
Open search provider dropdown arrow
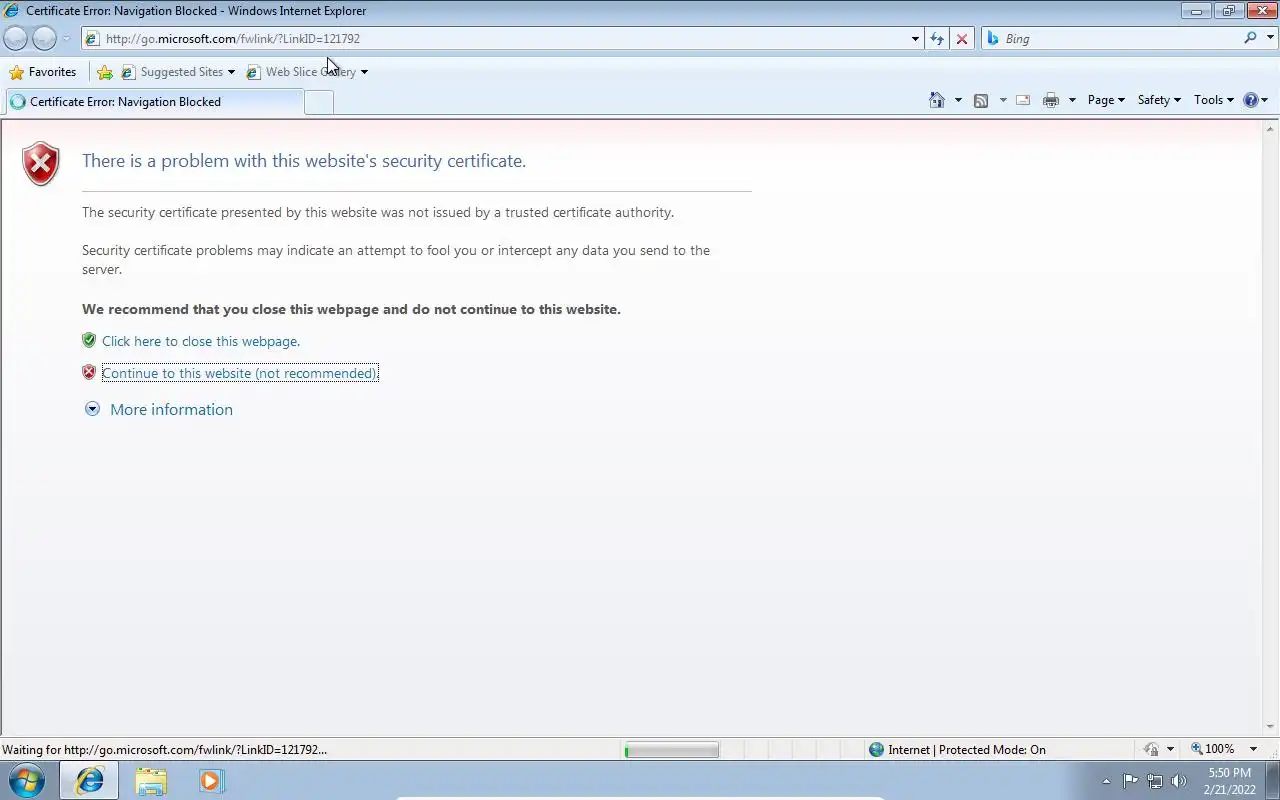tap(1269, 38)
